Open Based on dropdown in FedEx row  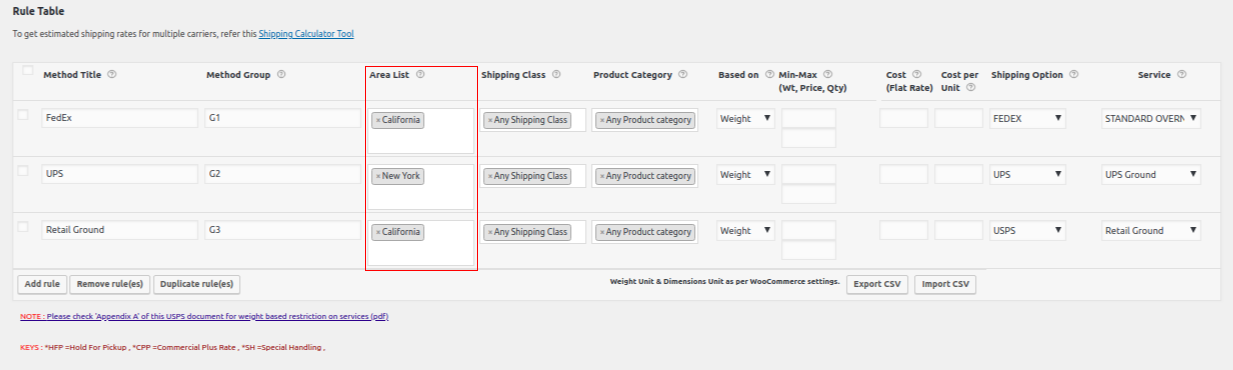[746, 118]
